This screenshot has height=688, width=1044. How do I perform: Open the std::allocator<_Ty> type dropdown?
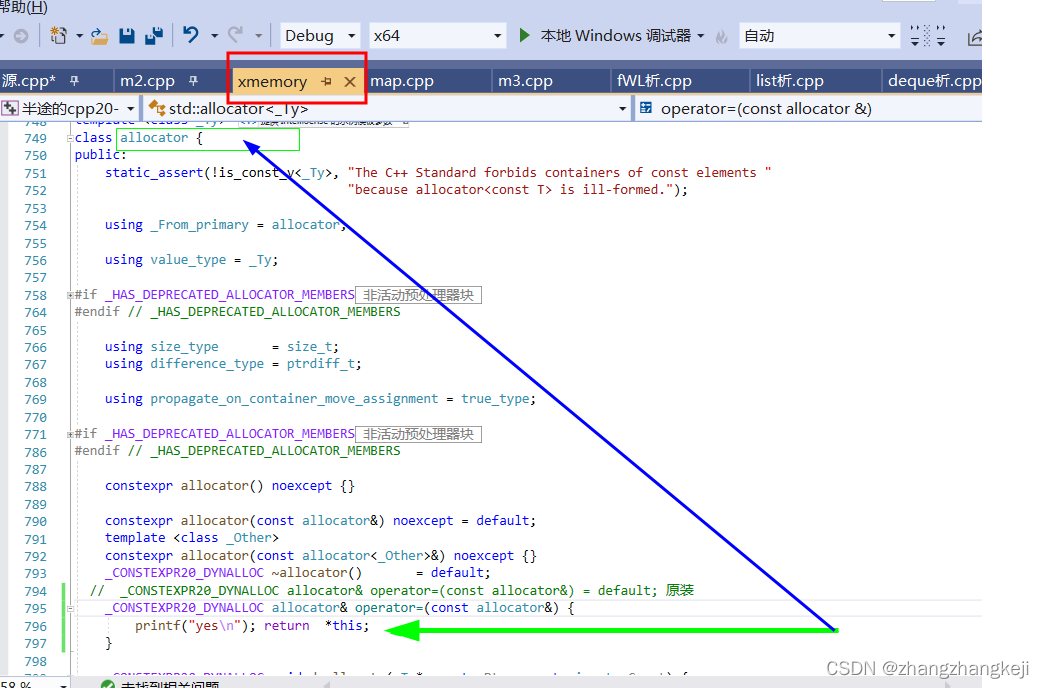pyautogui.click(x=622, y=109)
